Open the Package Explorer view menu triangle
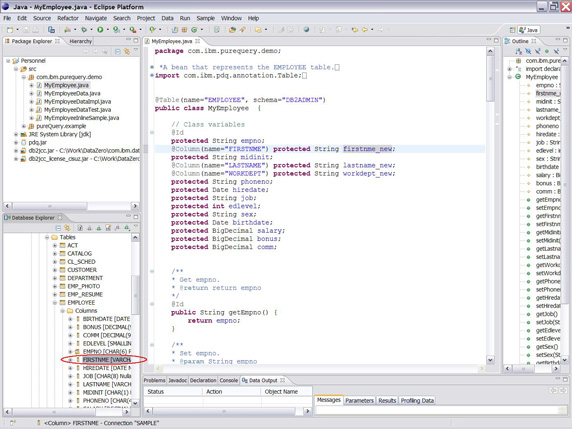 click(136, 50)
